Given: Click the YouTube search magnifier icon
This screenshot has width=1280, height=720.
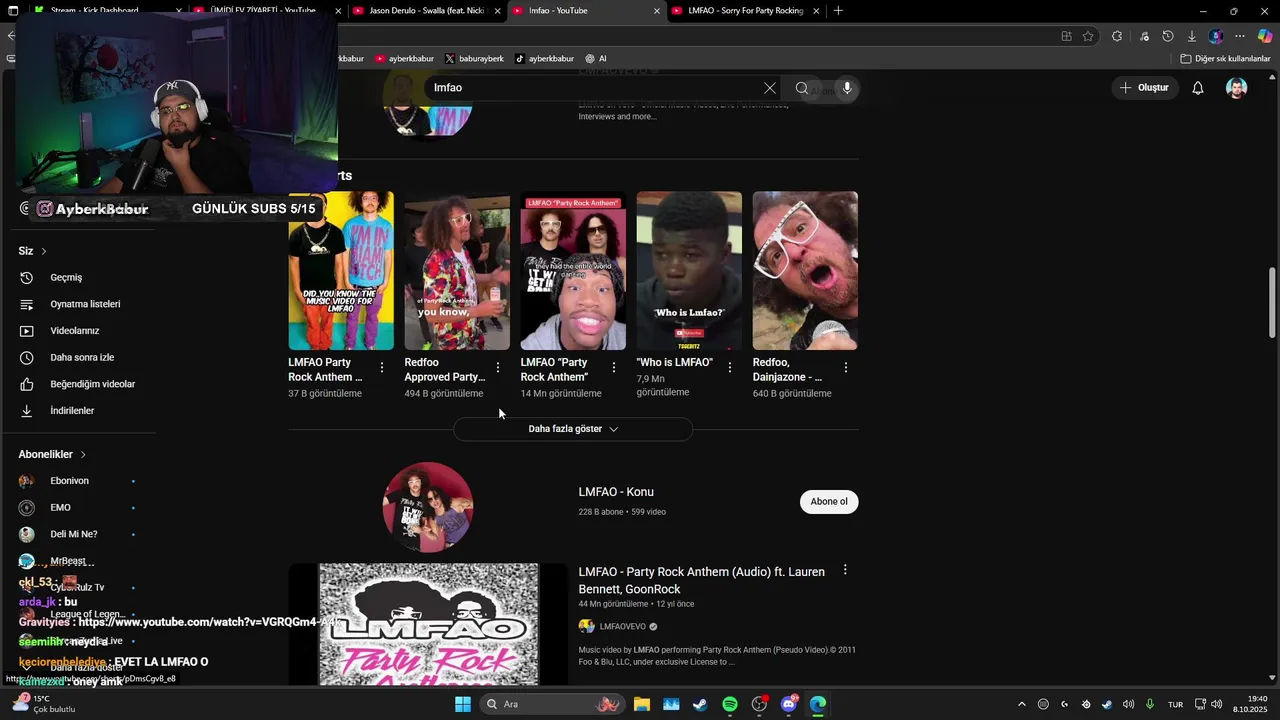Looking at the screenshot, I should (x=801, y=88).
